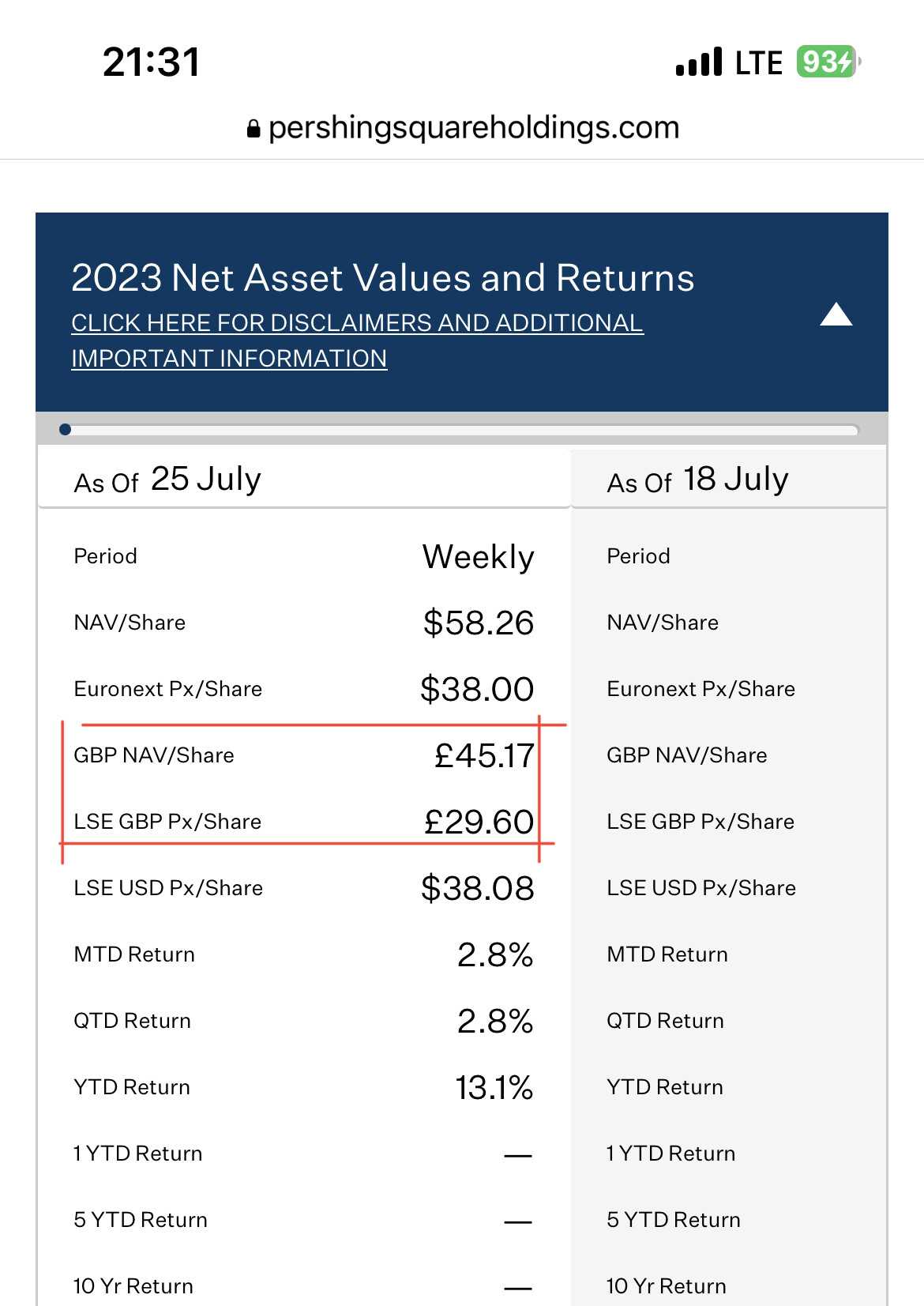Tap the pershingsquareholdings.com address bar
924x1306 pixels.
tap(474, 128)
